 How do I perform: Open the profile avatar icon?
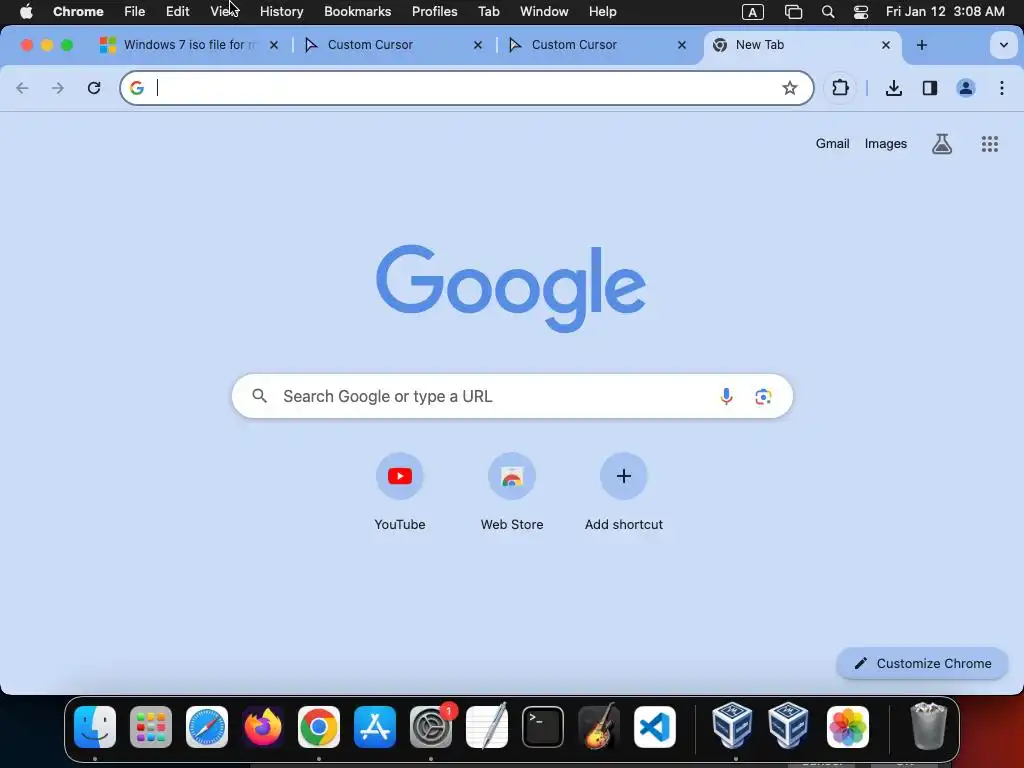pyautogui.click(x=965, y=88)
